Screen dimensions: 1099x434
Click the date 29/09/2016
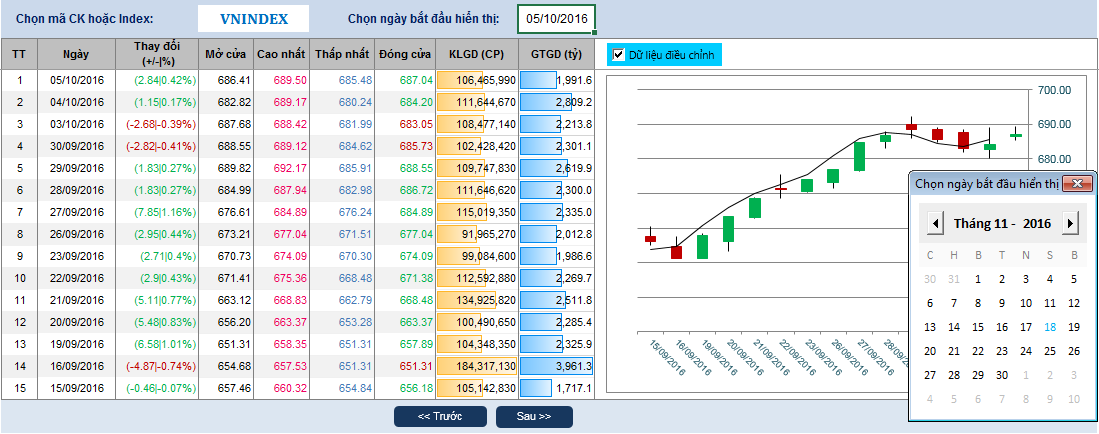tap(76, 168)
